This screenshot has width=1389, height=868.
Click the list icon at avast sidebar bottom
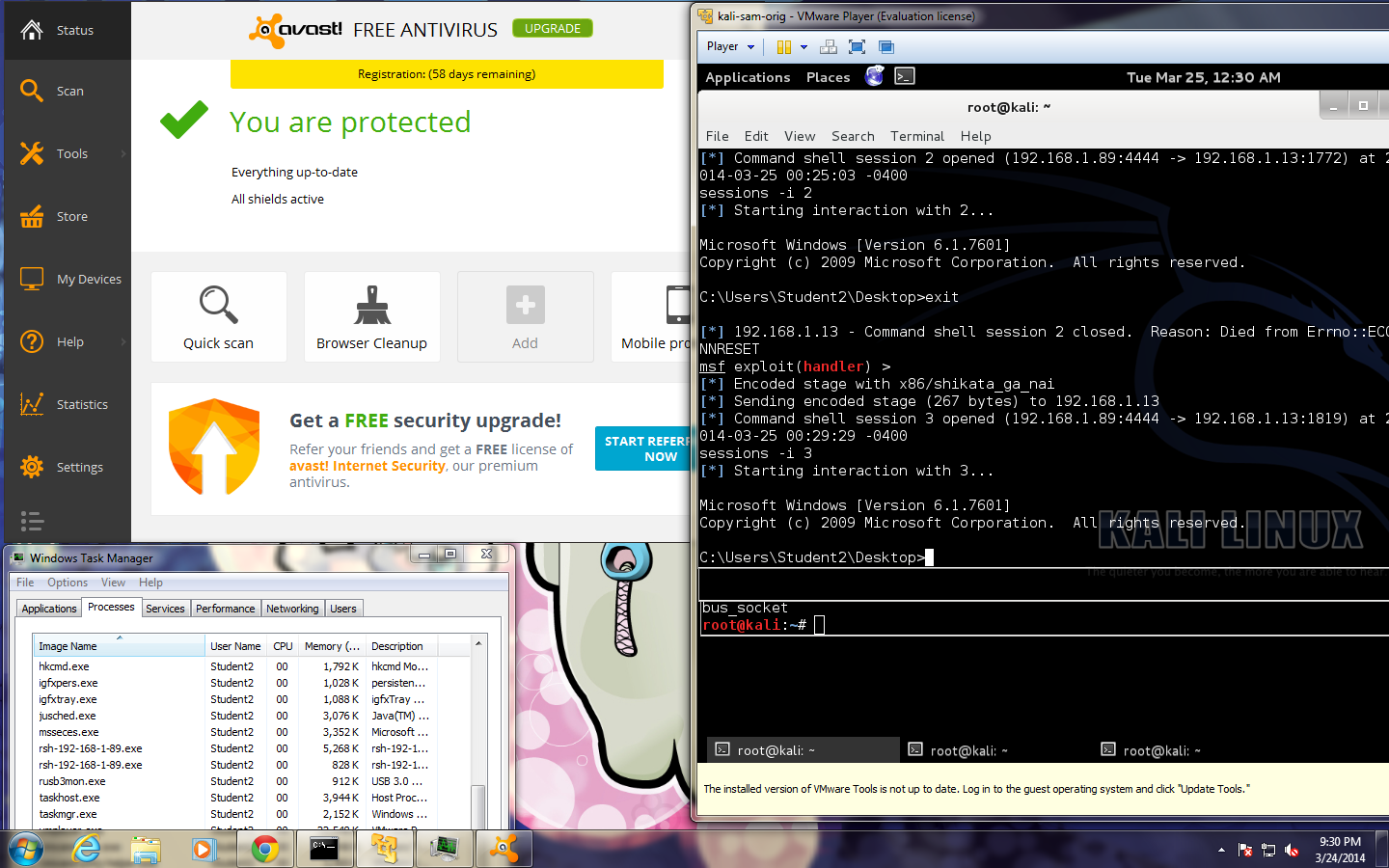click(32, 522)
